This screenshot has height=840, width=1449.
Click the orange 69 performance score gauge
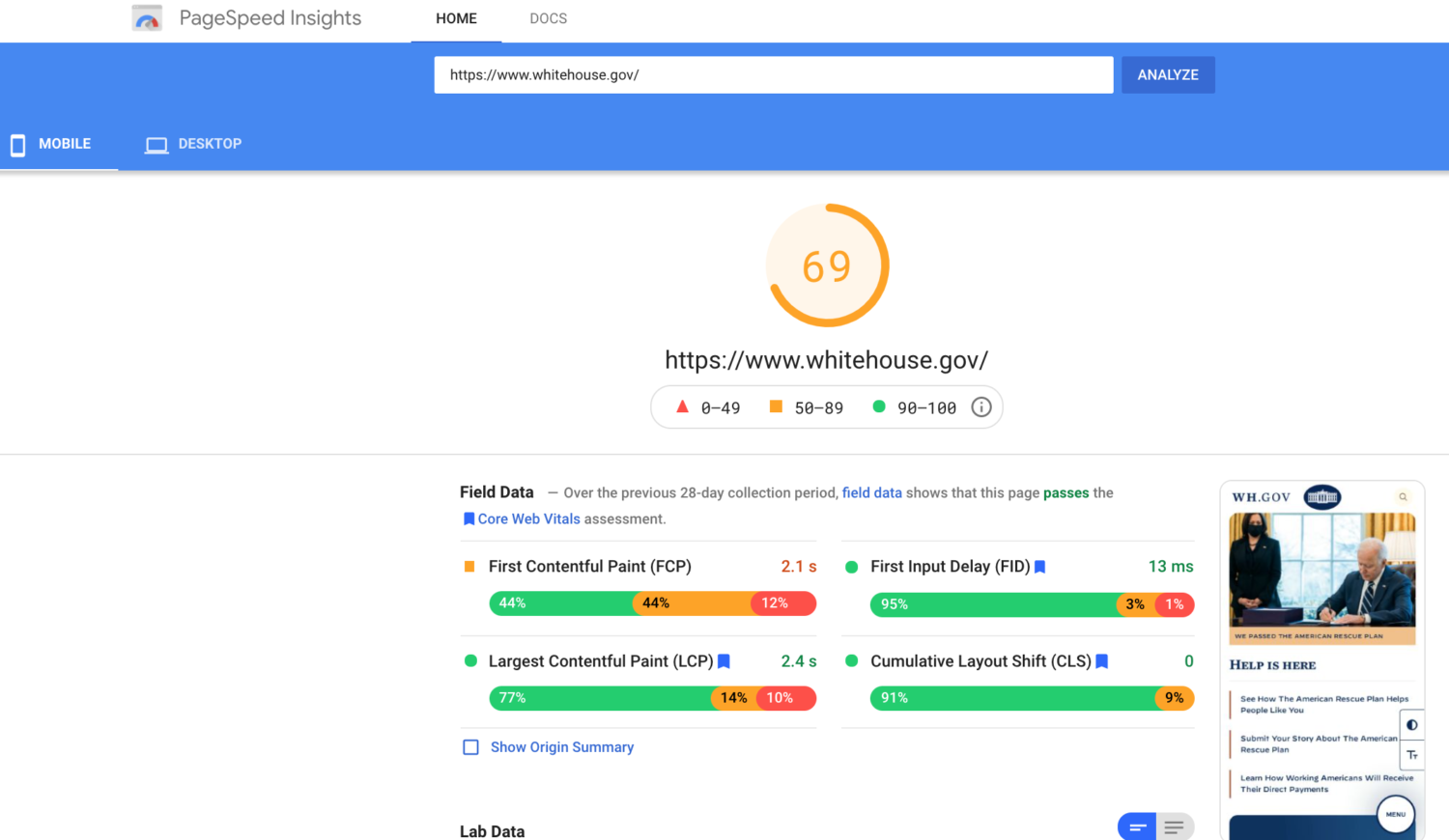[827, 266]
